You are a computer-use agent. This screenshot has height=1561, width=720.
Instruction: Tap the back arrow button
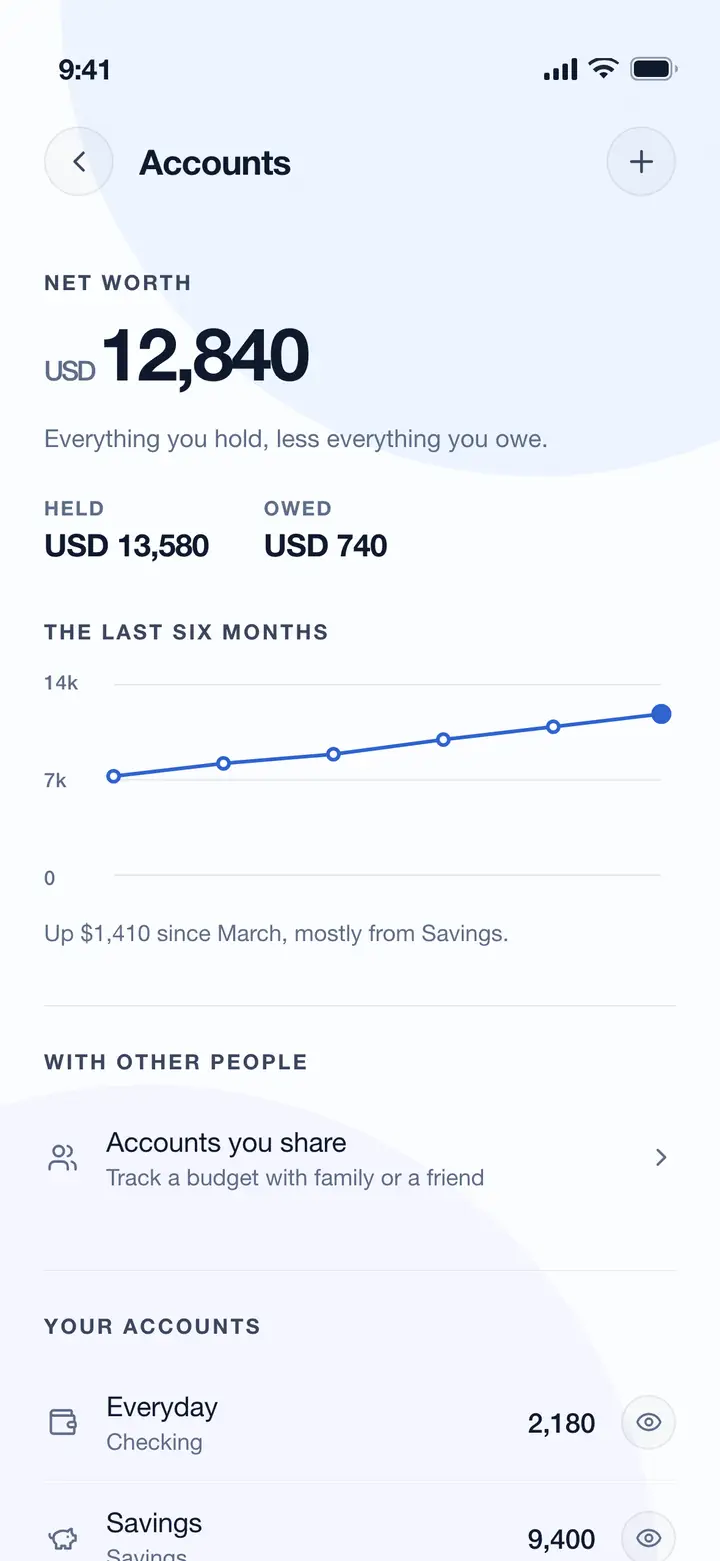pyautogui.click(x=78, y=161)
